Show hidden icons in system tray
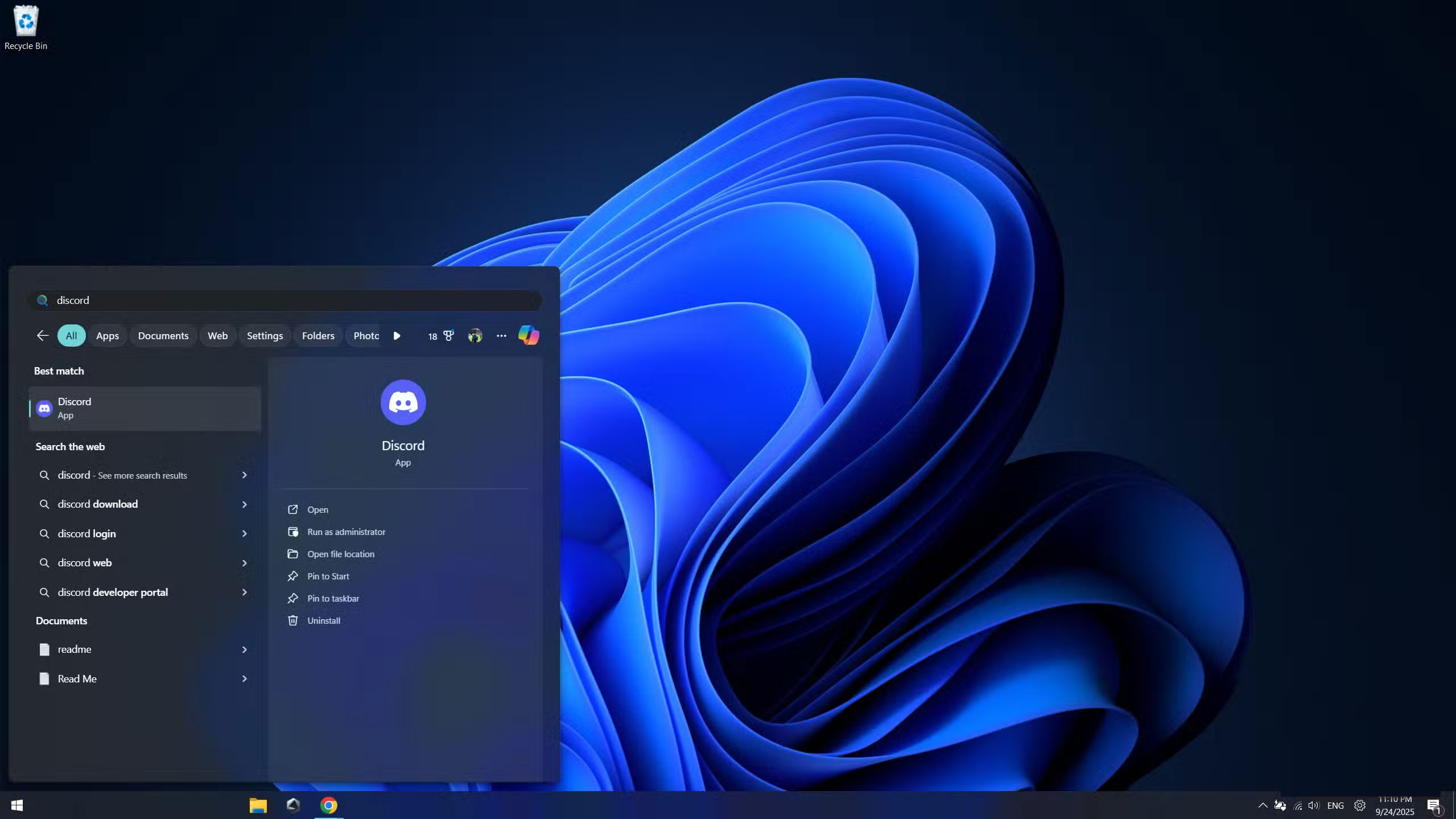This screenshot has height=819, width=1456. coord(1262,805)
